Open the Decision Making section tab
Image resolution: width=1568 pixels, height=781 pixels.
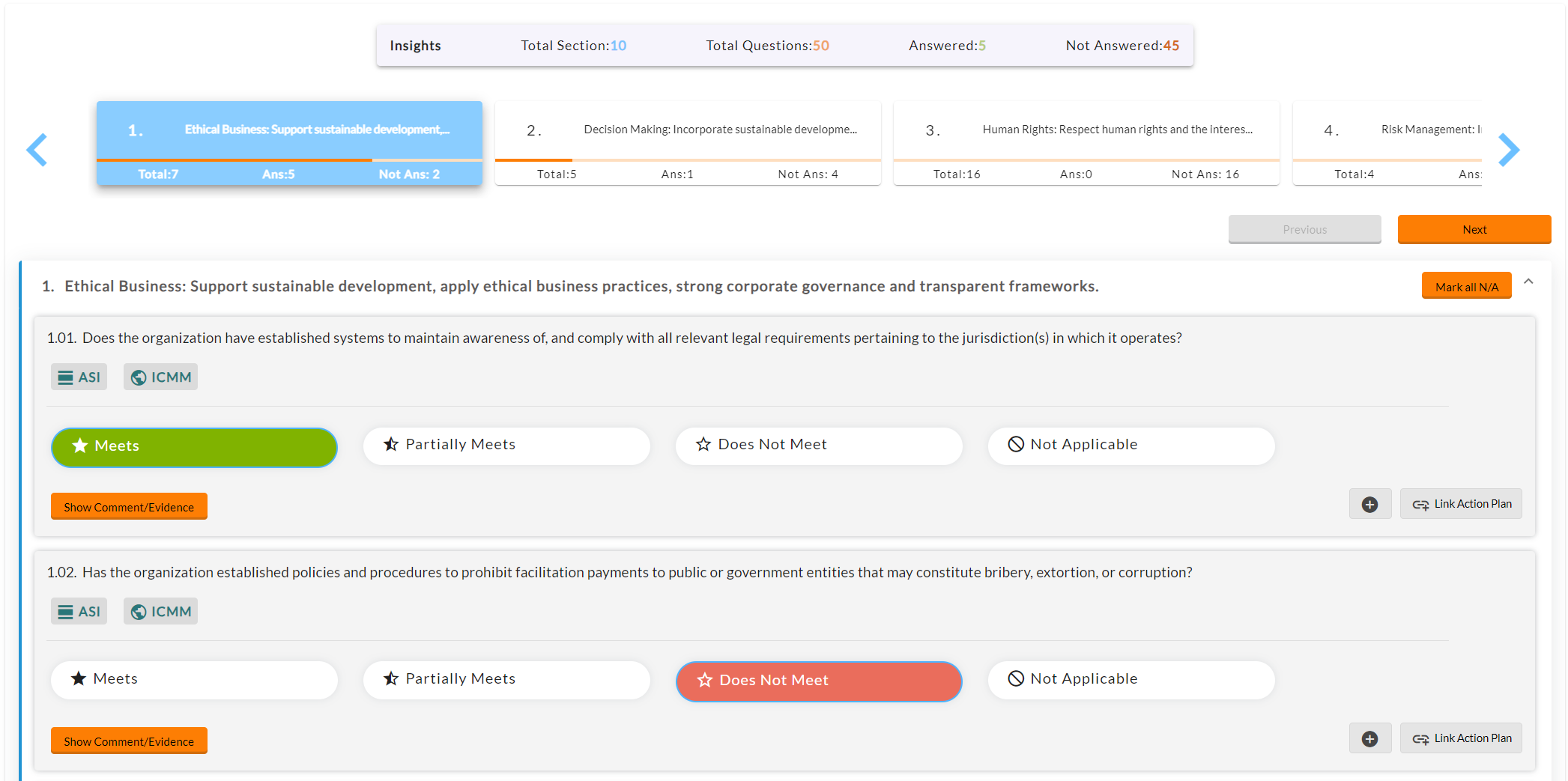tap(688, 143)
